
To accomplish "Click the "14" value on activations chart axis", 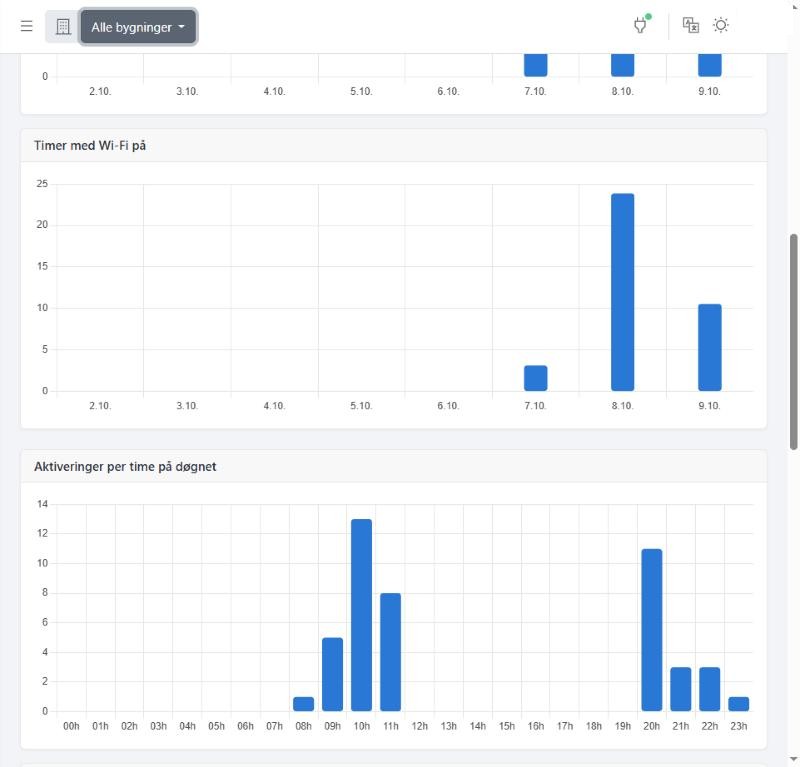I will coord(42,504).
